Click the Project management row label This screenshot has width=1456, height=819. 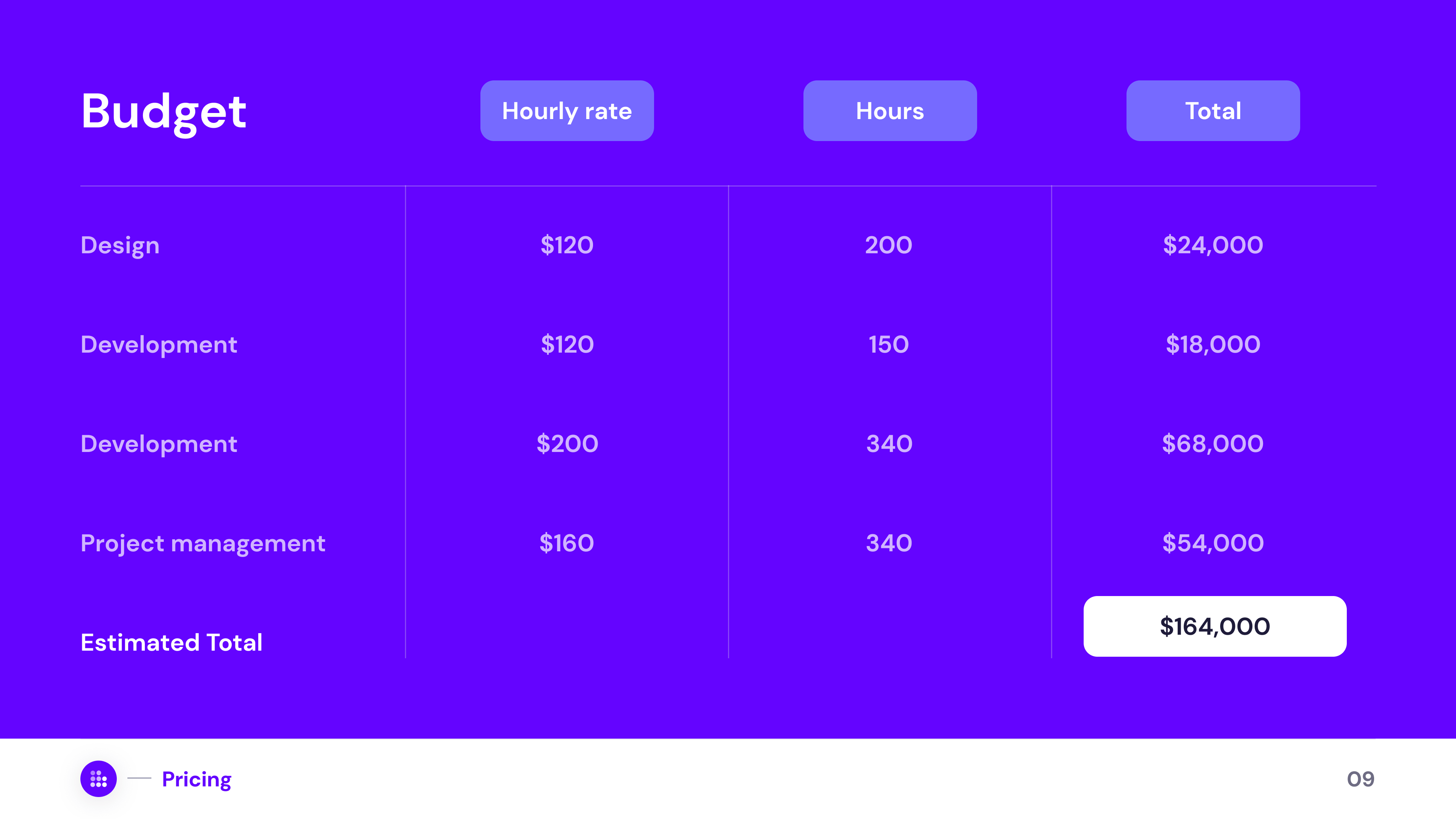coord(203,544)
